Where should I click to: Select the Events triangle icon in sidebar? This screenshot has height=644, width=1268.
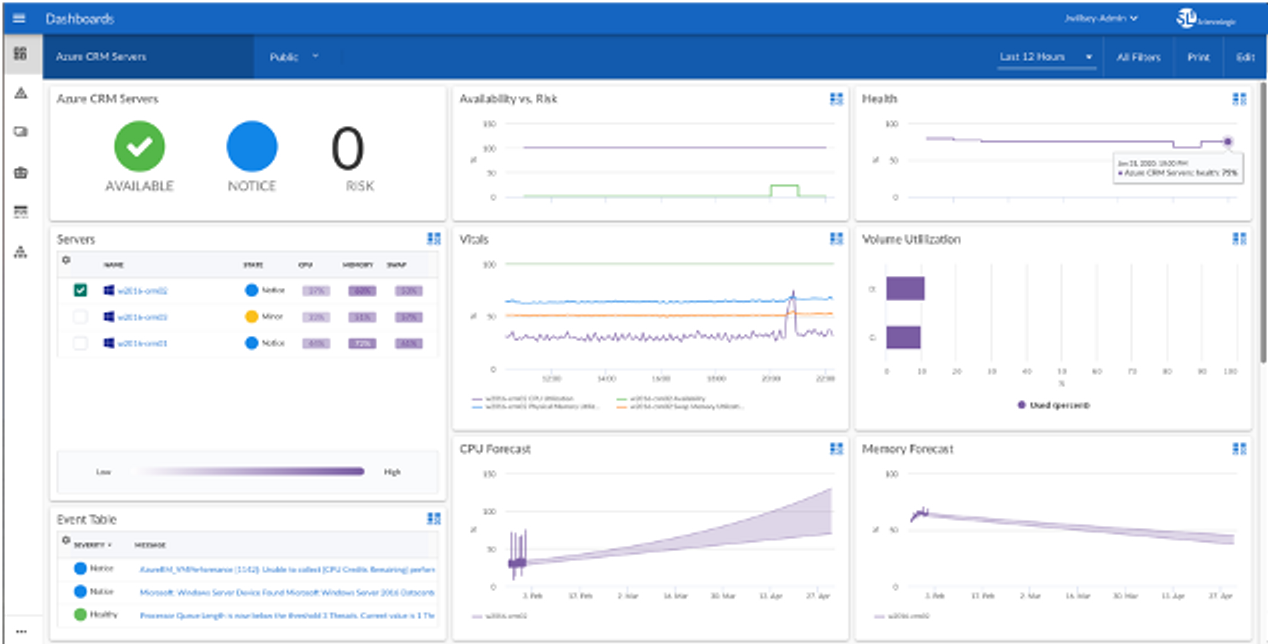tap(22, 92)
